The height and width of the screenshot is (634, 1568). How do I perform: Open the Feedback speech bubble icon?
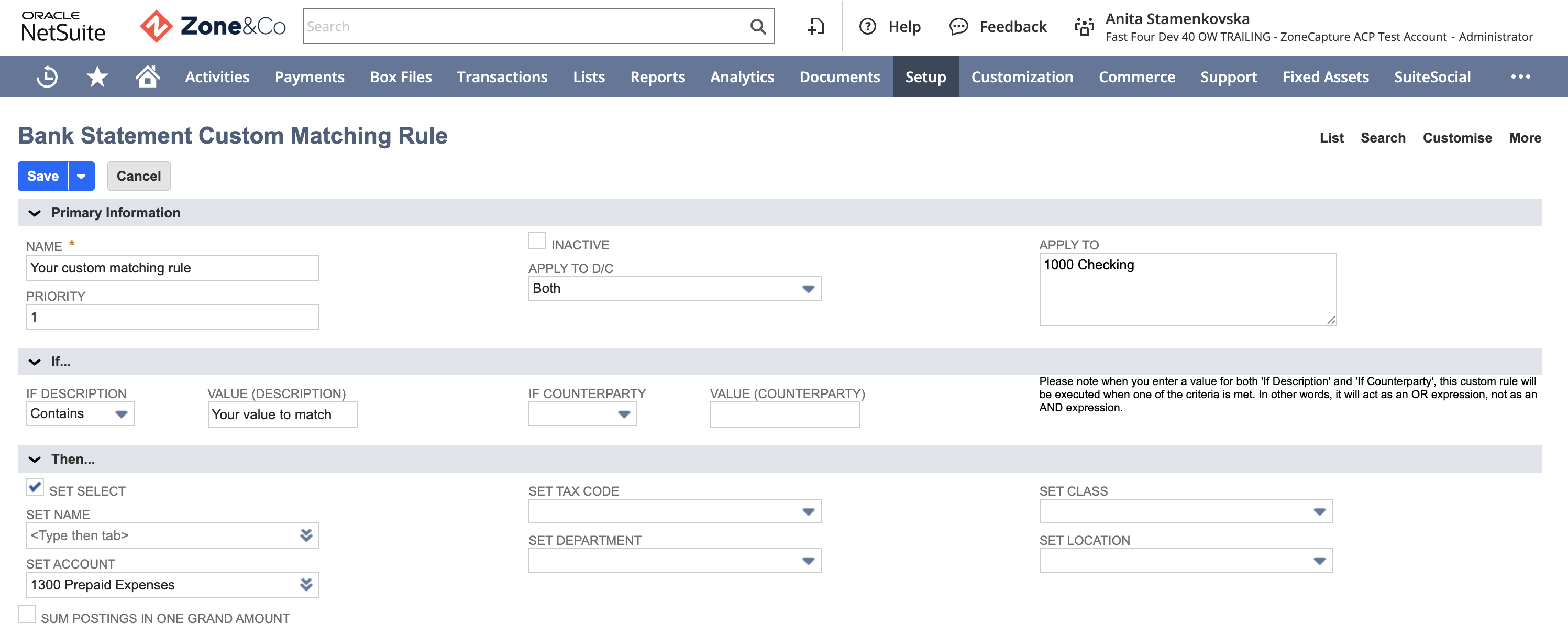958,26
